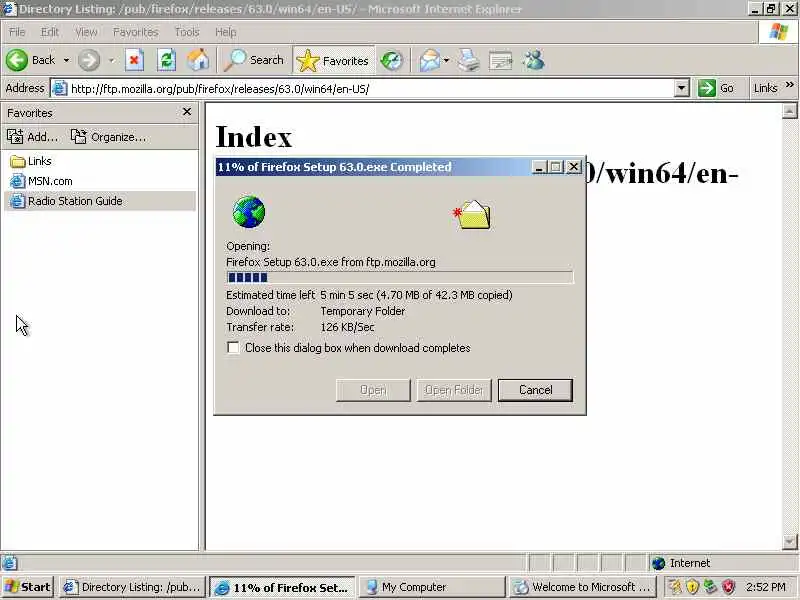Click the page scrollbar up arrow
Viewport: 800px width, 600px height.
pyautogui.click(x=789, y=111)
